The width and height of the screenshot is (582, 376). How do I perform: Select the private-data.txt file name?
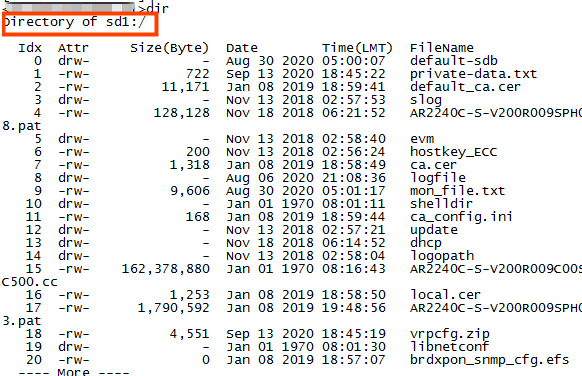coord(473,74)
